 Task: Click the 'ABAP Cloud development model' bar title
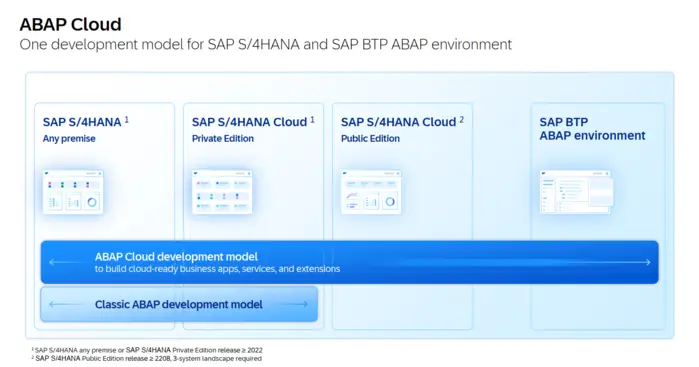pos(176,256)
